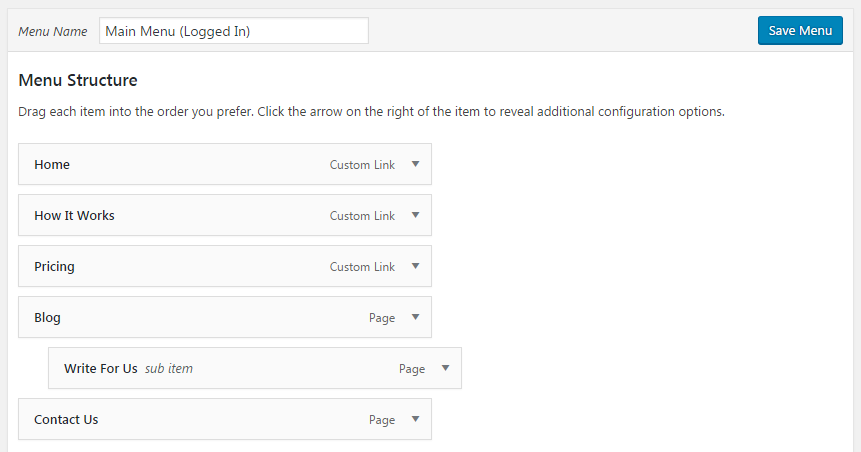The width and height of the screenshot is (861, 452).
Task: Select the How It Works item title
Action: tap(74, 216)
